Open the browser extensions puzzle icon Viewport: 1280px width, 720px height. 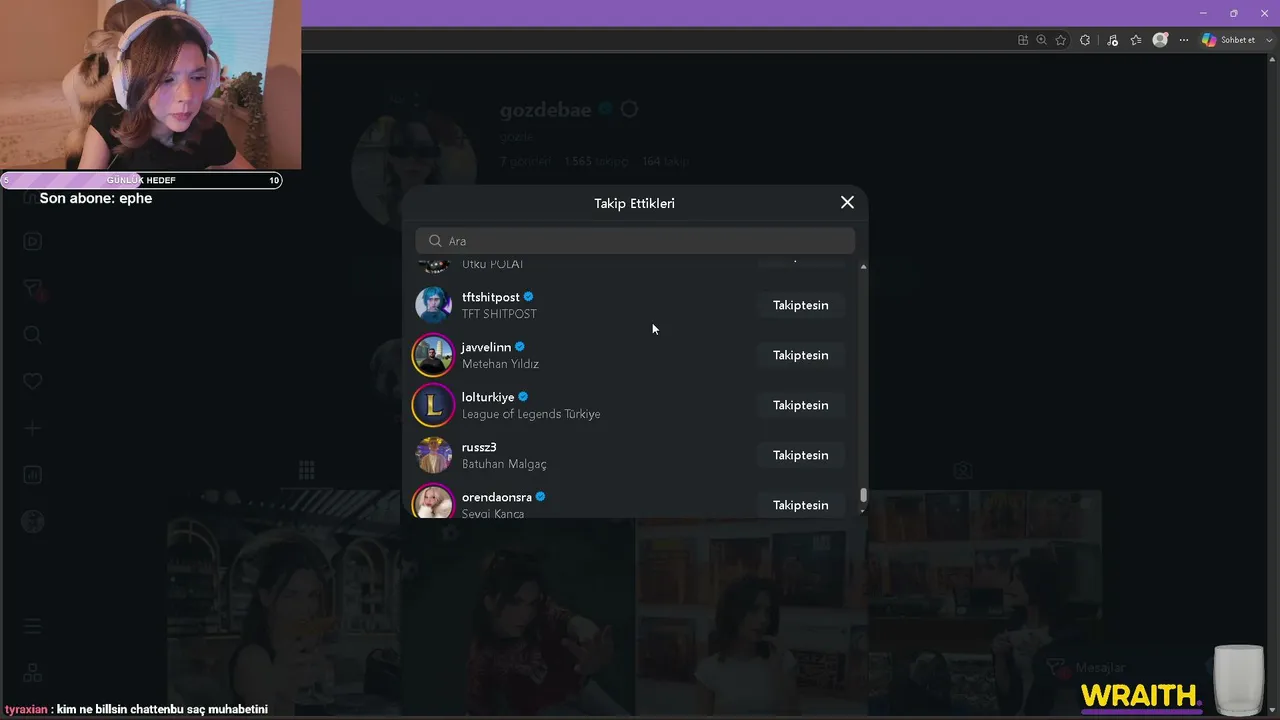[x=1085, y=40]
